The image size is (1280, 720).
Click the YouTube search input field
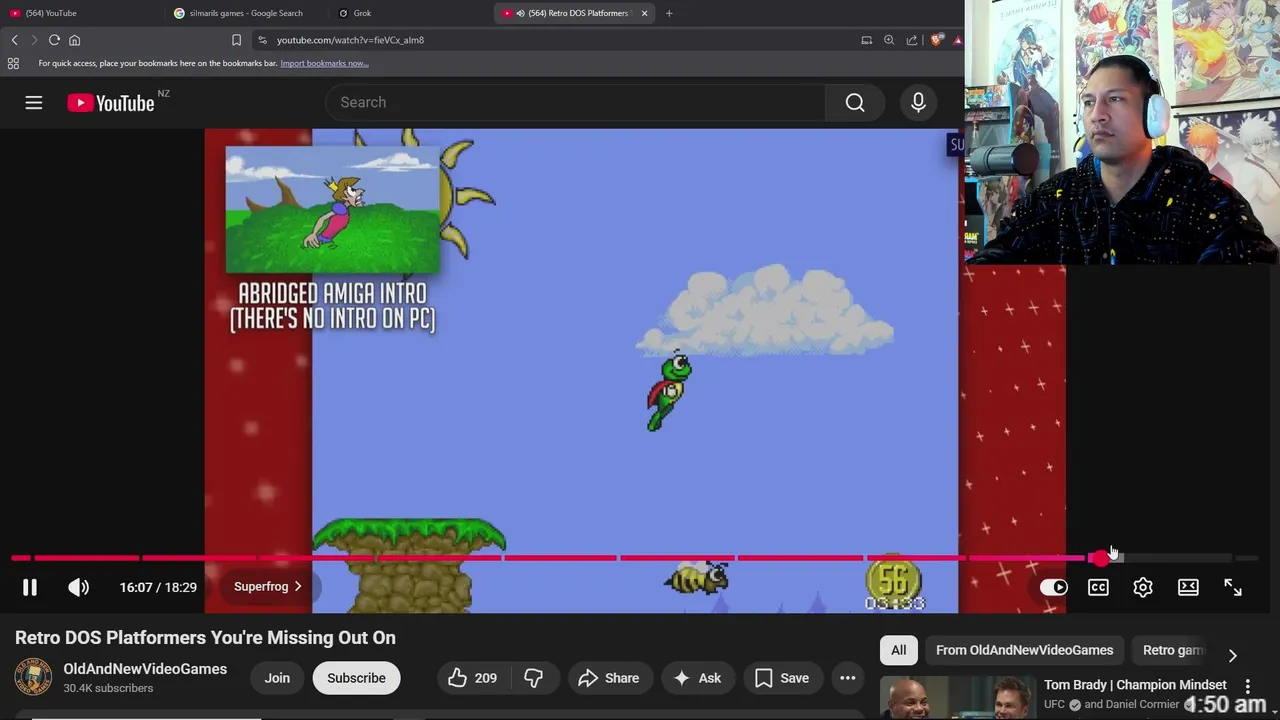[x=575, y=102]
